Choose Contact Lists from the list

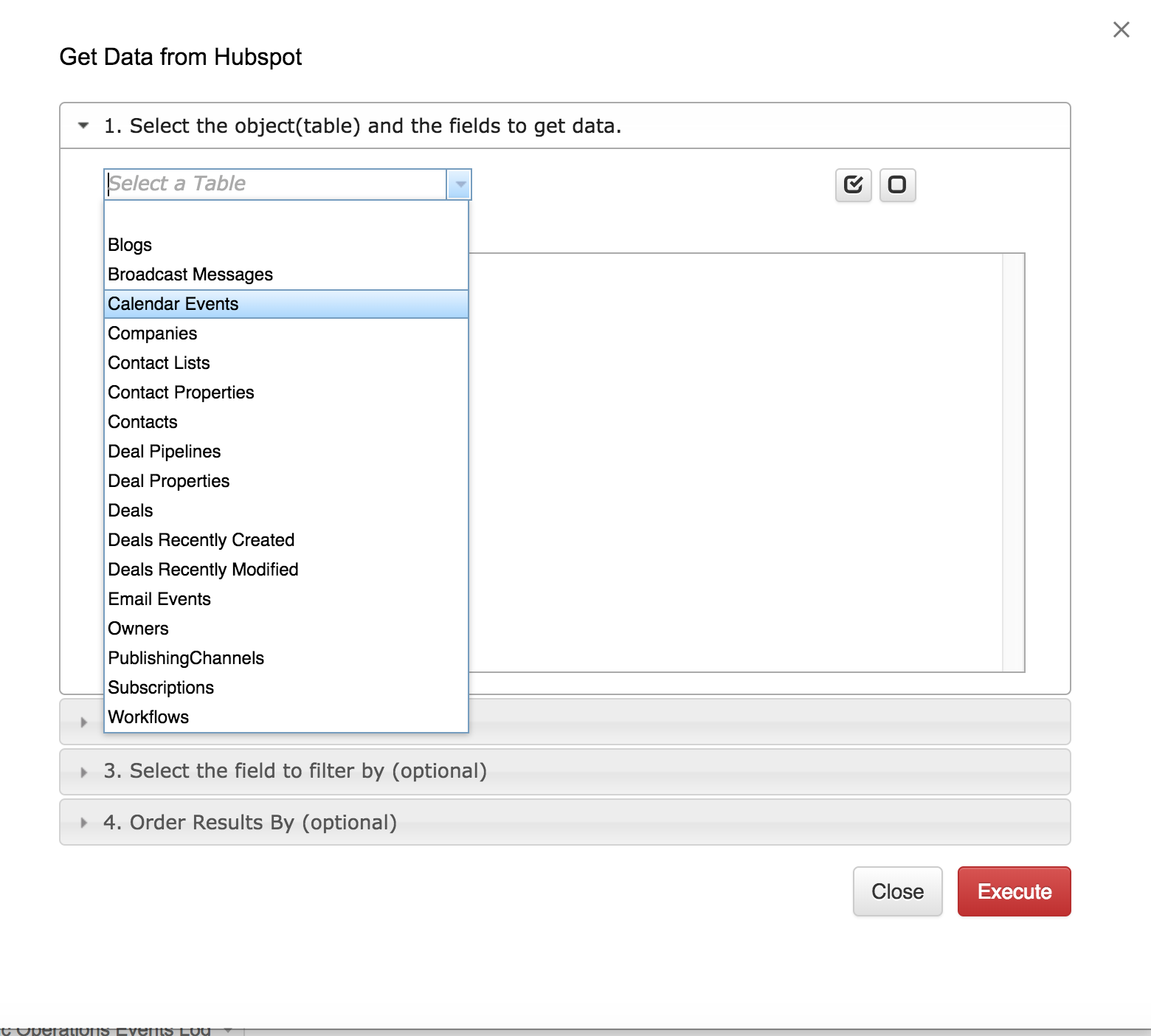pyautogui.click(x=159, y=363)
